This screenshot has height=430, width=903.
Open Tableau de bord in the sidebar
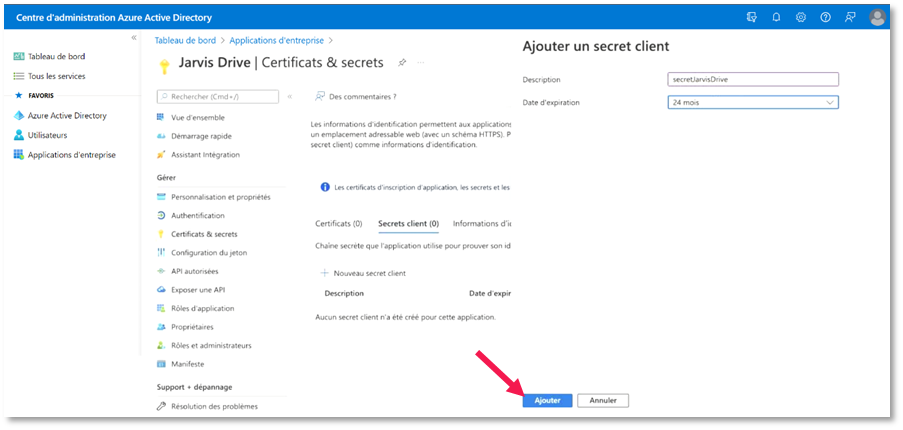click(56, 56)
